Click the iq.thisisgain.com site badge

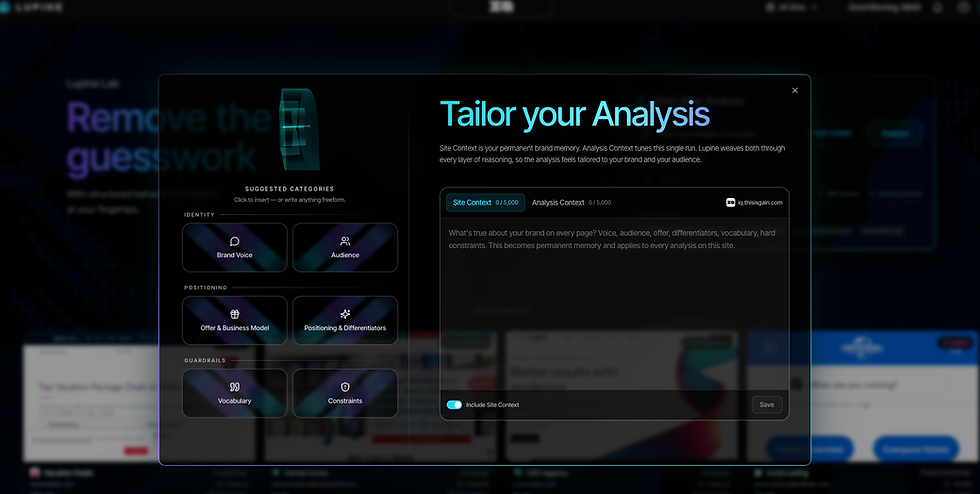pos(754,203)
